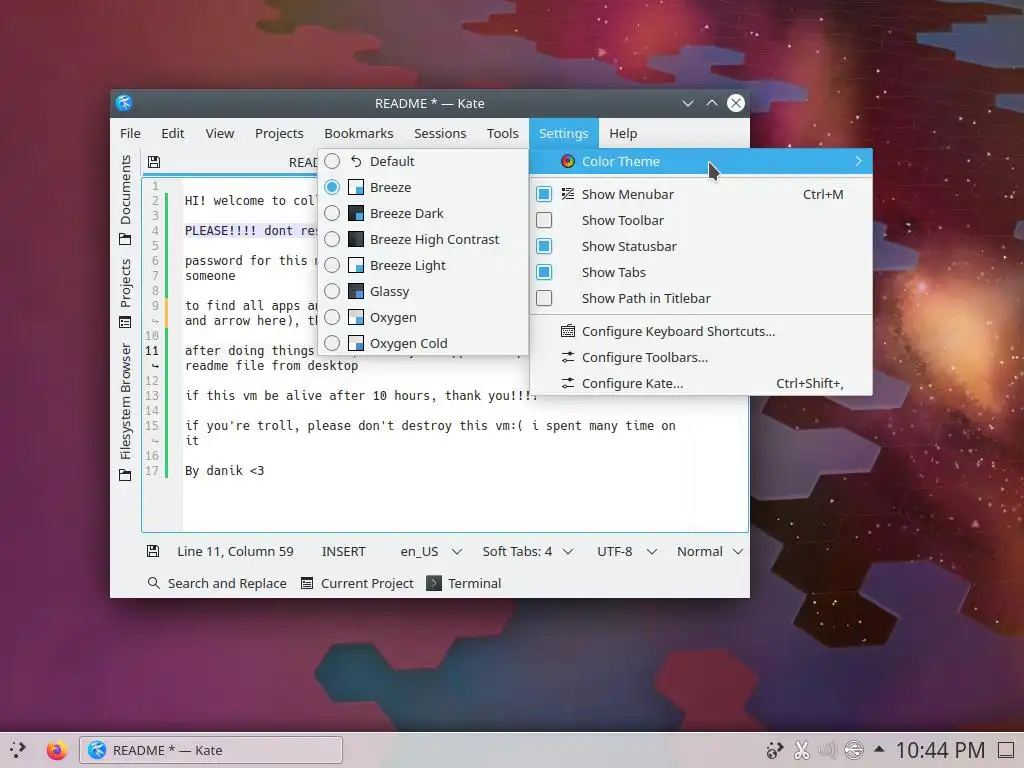
Task: Click line number 13 in the gutter
Action: 152,395
